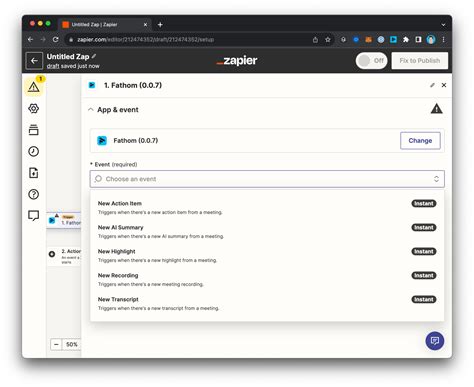This screenshot has height=387, width=474.
Task: Open the Zap details file icon
Action: pyautogui.click(x=34, y=173)
